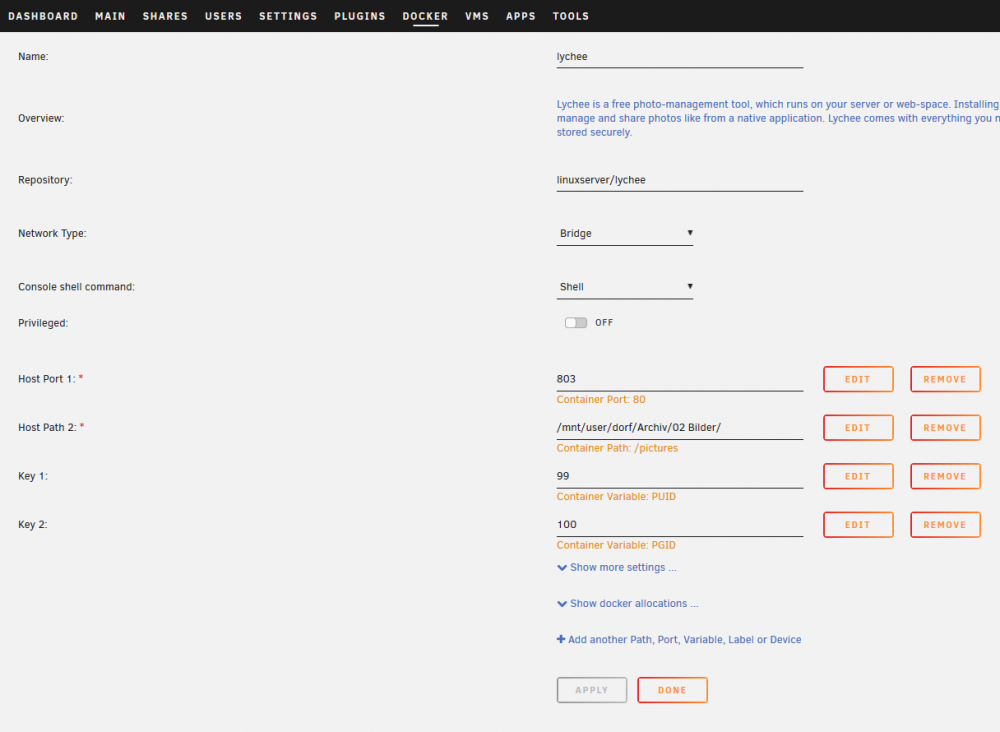1000x732 pixels.
Task: Click the Repository field linuxserver/lychee
Action: click(x=680, y=180)
